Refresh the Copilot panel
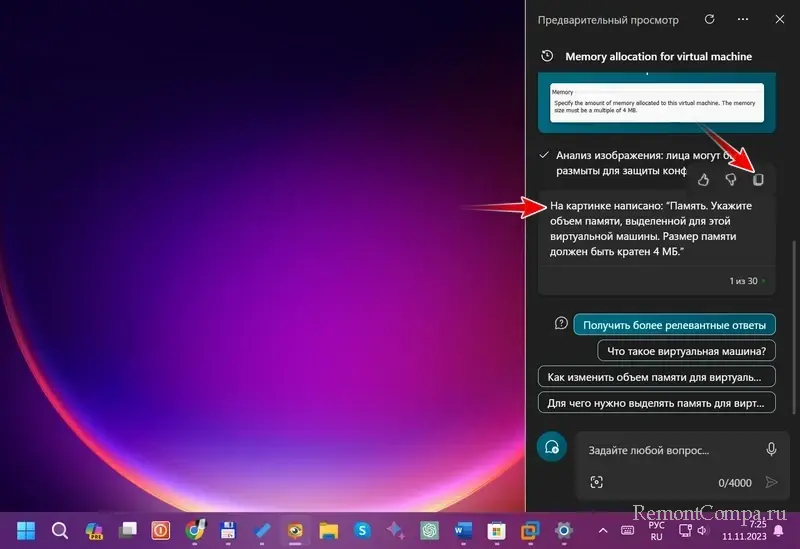 pyautogui.click(x=710, y=19)
